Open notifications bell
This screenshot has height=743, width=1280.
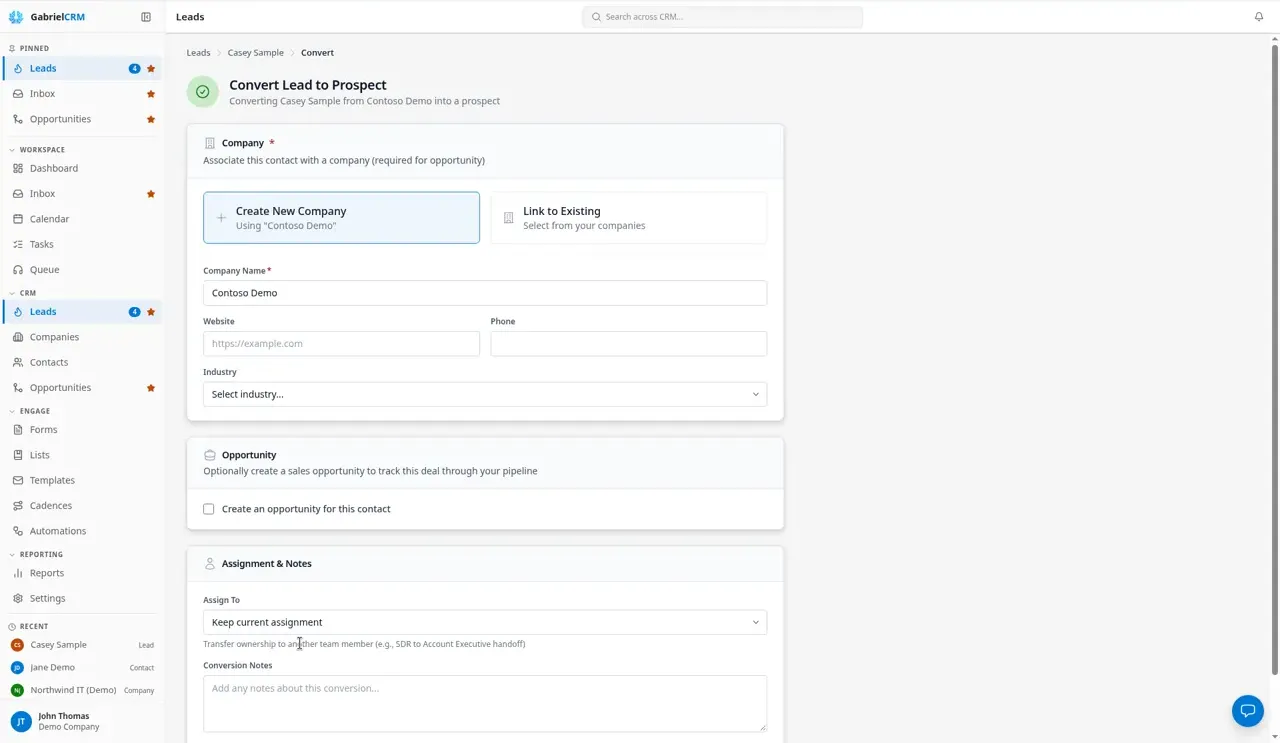point(1259,17)
